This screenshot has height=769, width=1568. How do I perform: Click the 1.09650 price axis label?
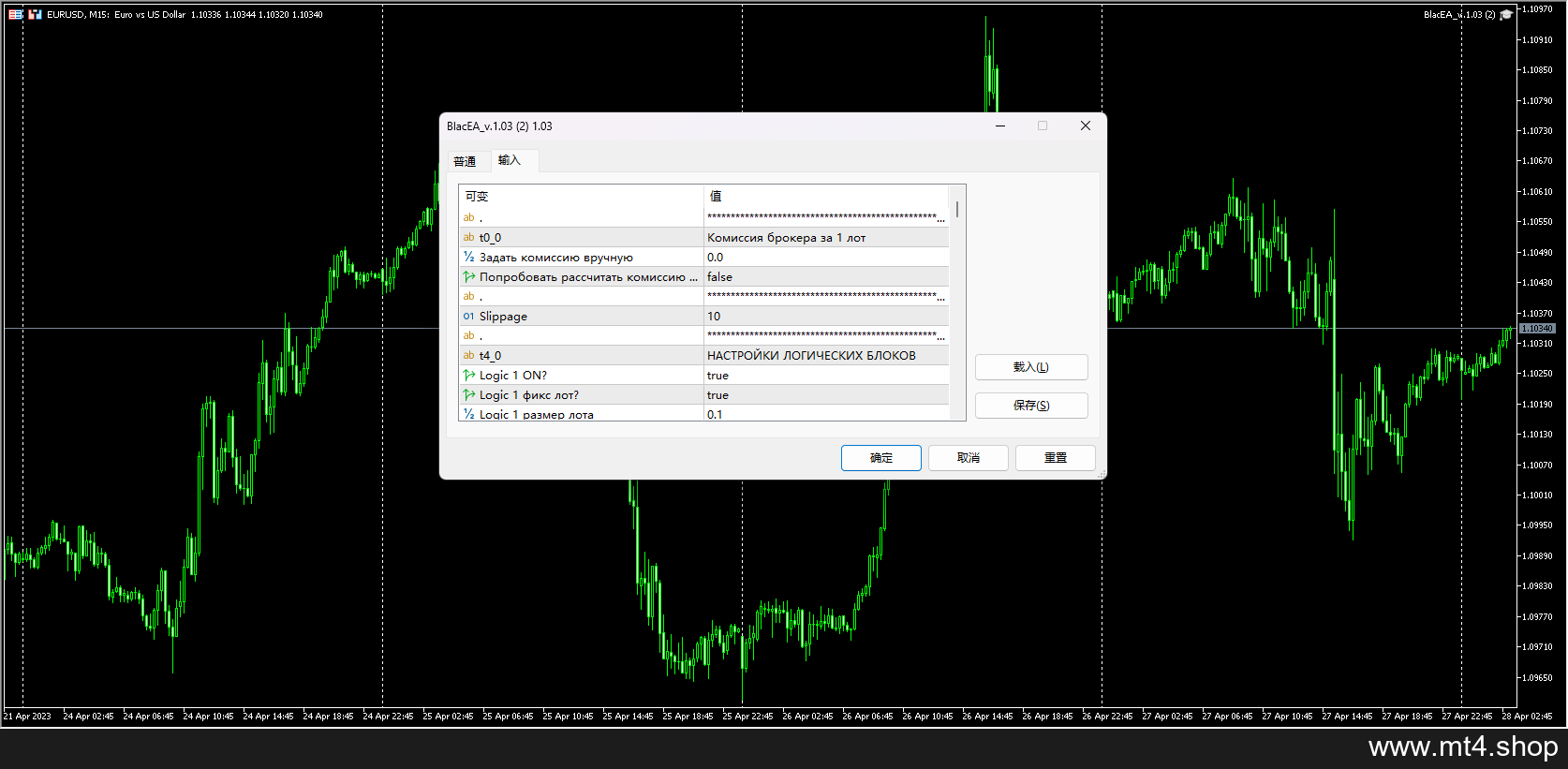(1537, 677)
